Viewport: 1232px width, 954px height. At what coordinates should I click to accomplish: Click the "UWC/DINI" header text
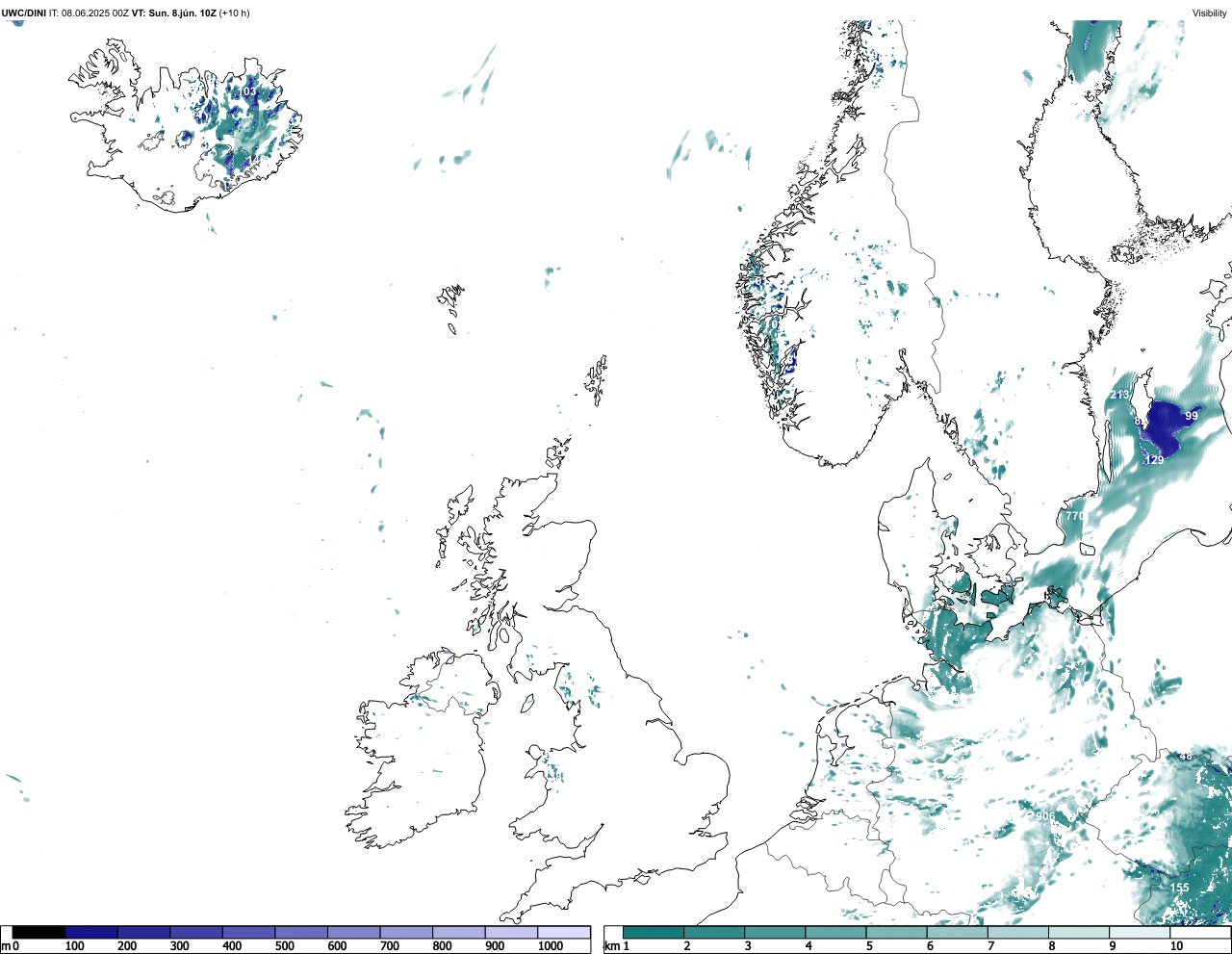point(24,13)
